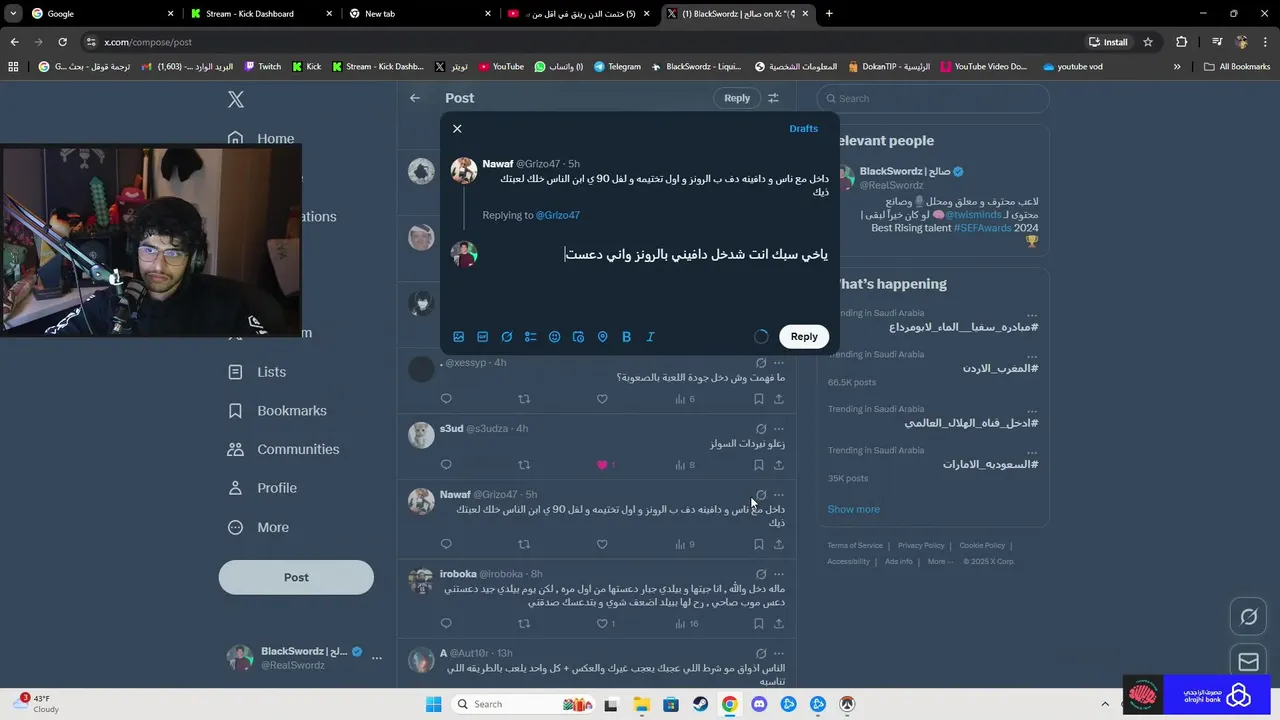The height and width of the screenshot is (720, 1280).
Task: Open Home in X sidebar
Action: pyautogui.click(x=261, y=139)
